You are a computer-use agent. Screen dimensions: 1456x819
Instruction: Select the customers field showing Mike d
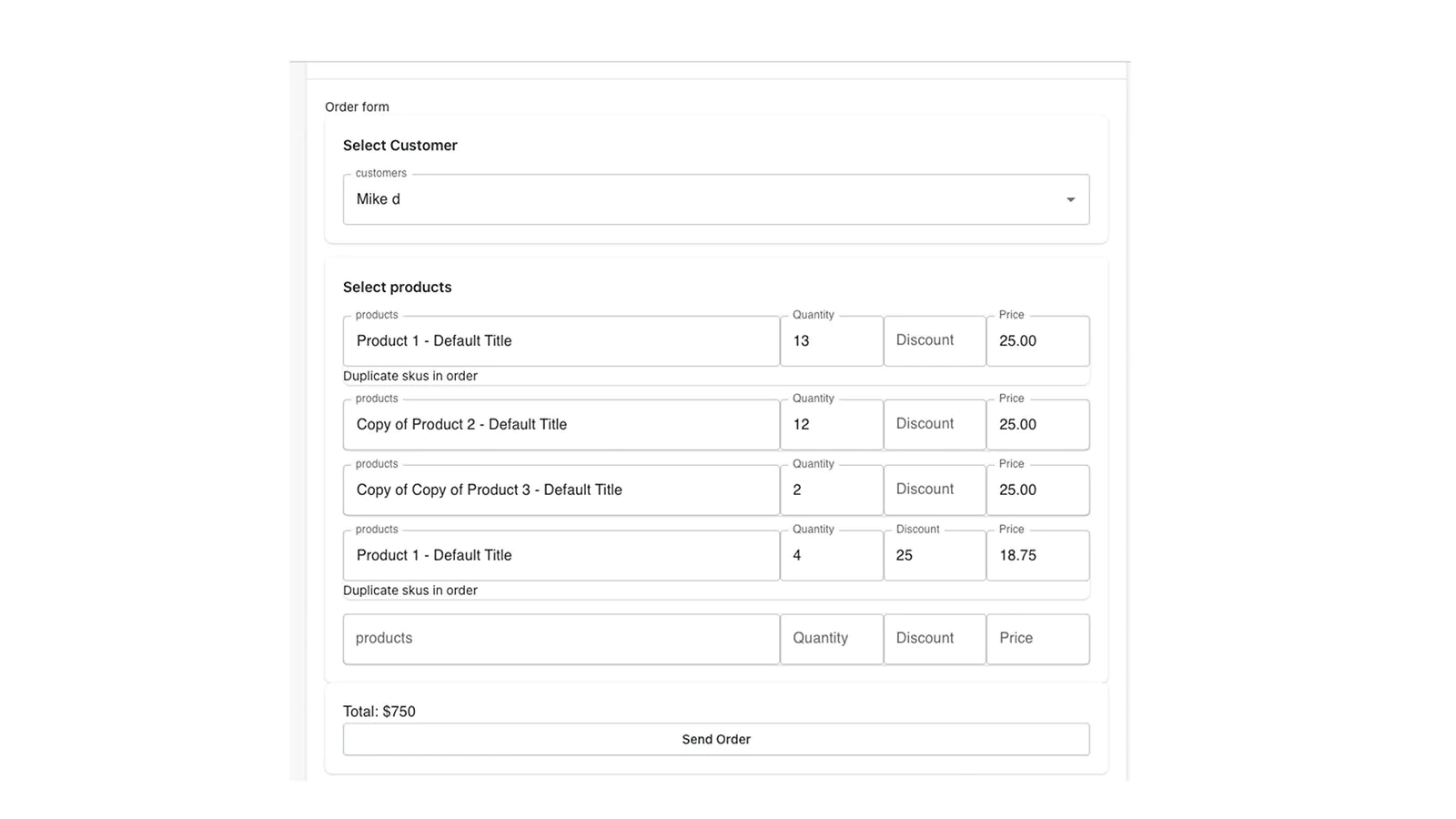click(x=715, y=199)
